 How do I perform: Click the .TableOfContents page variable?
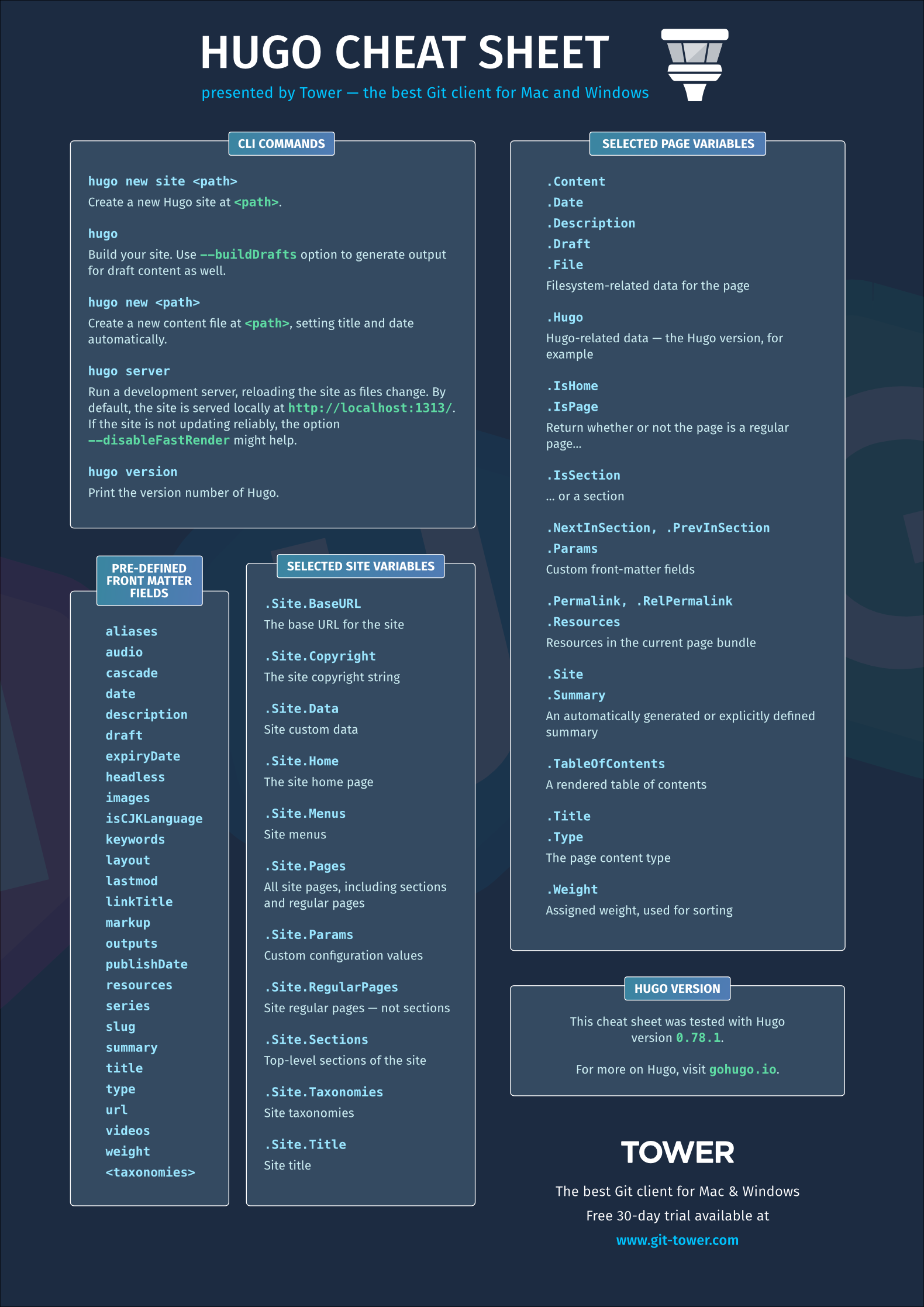point(605,763)
